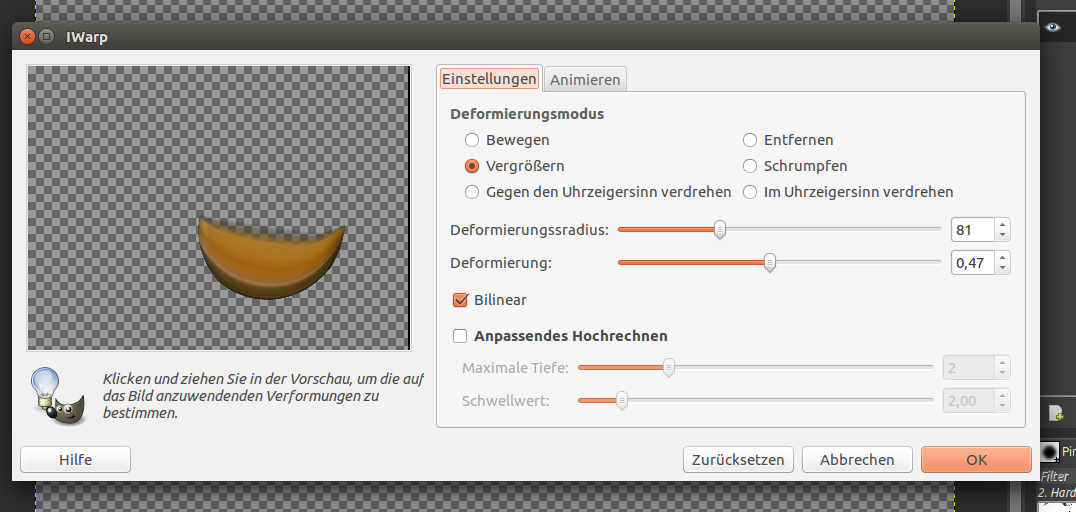Click the Deformierungssradius value field showing 81
The height and width of the screenshot is (512, 1076).
tap(973, 230)
